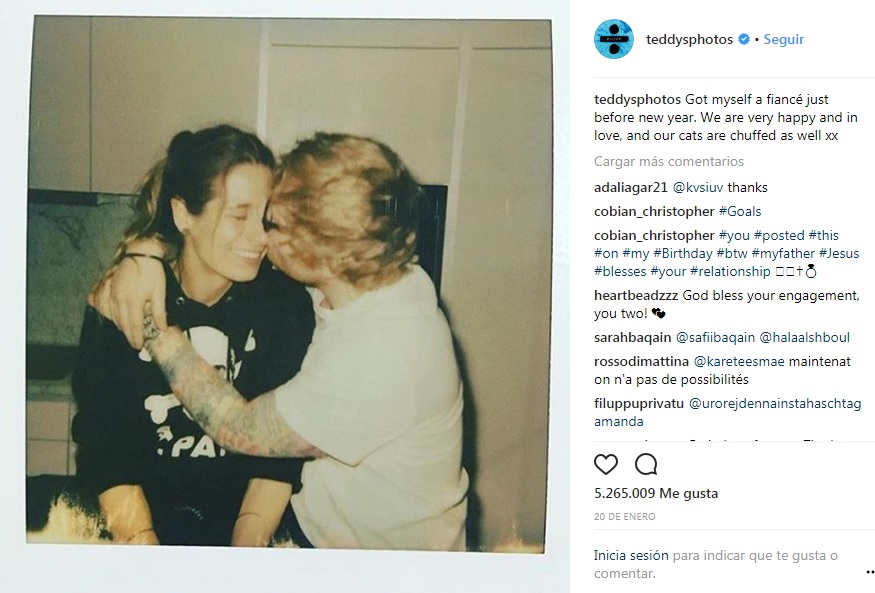Expand Cargar más comentarios
This screenshot has height=593, width=875.
pyautogui.click(x=669, y=161)
